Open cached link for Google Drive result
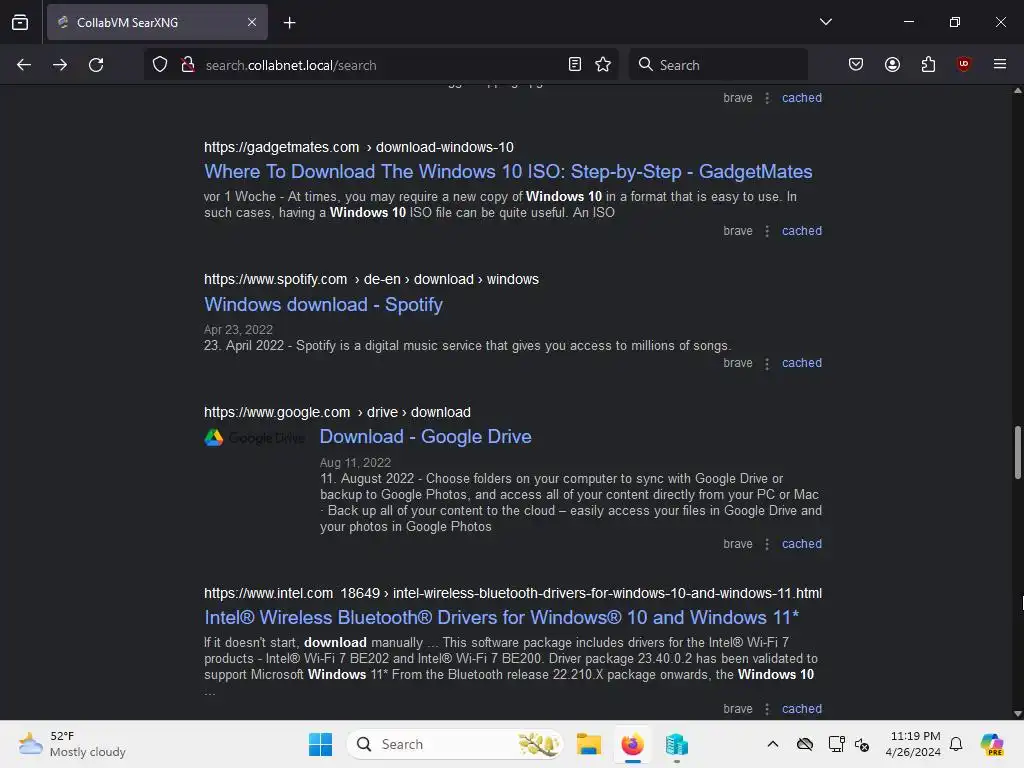The image size is (1024, 768). coord(802,544)
